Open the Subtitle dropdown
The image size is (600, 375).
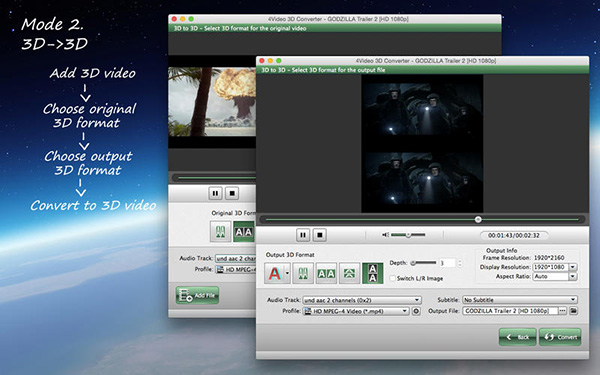click(x=520, y=300)
